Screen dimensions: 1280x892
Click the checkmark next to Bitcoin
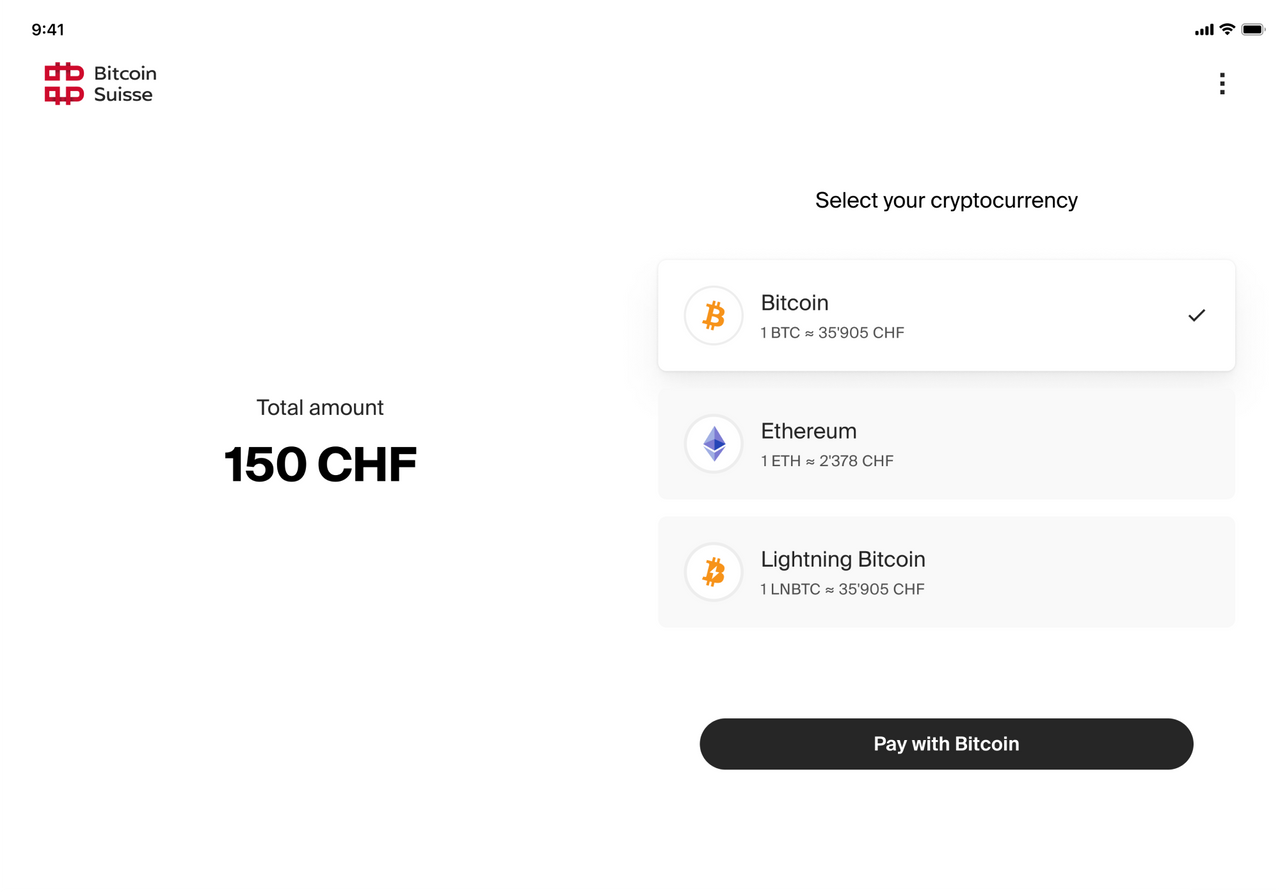click(1196, 315)
